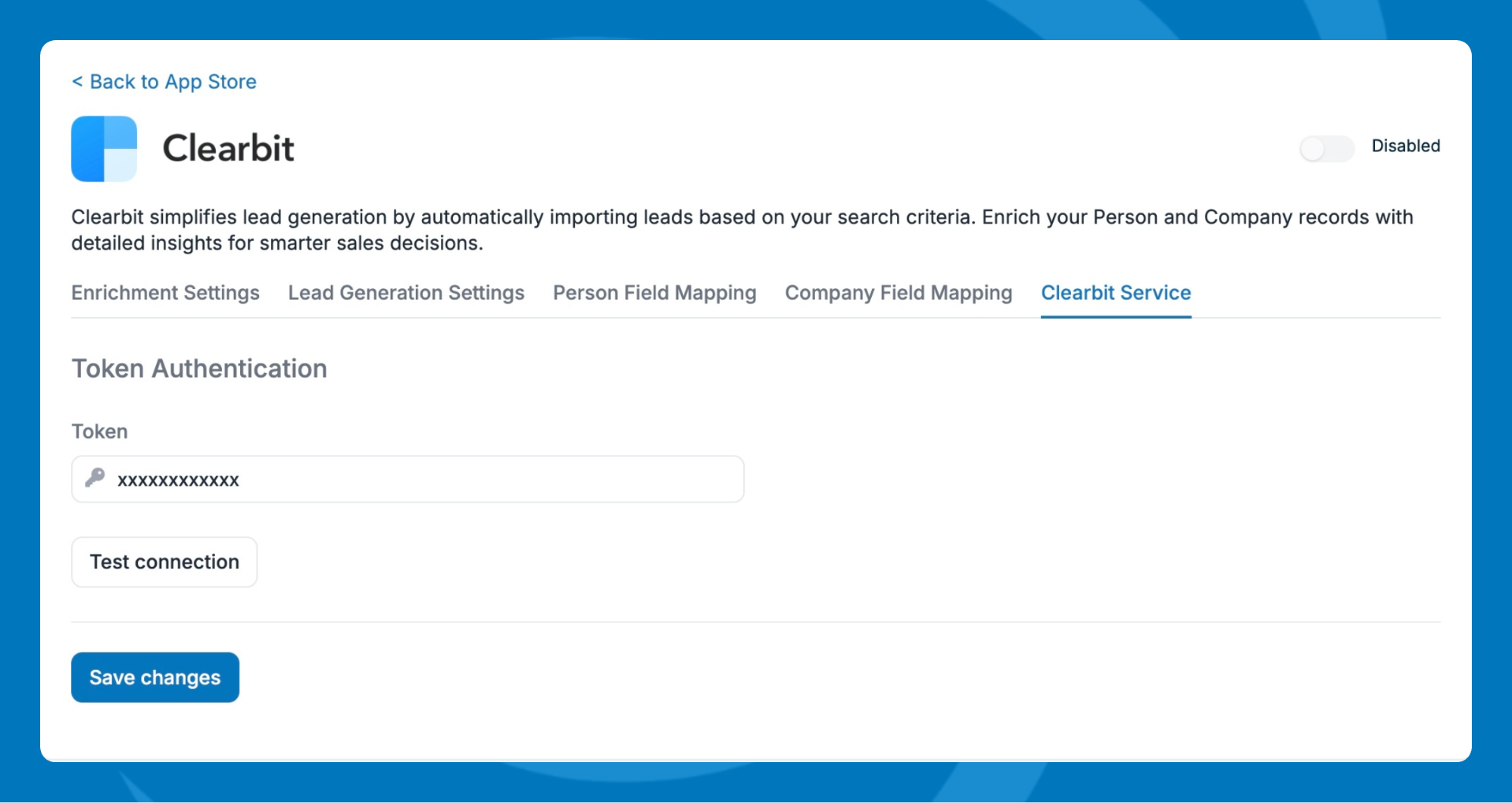Viewport: 1512px width, 803px height.
Task: Click the divider line above Save changes
Action: point(754,622)
